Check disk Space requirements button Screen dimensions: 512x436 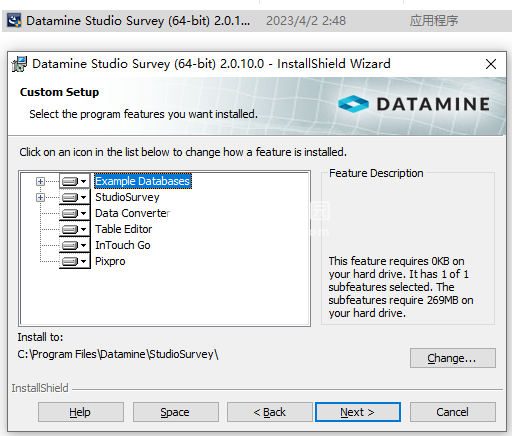point(176,412)
